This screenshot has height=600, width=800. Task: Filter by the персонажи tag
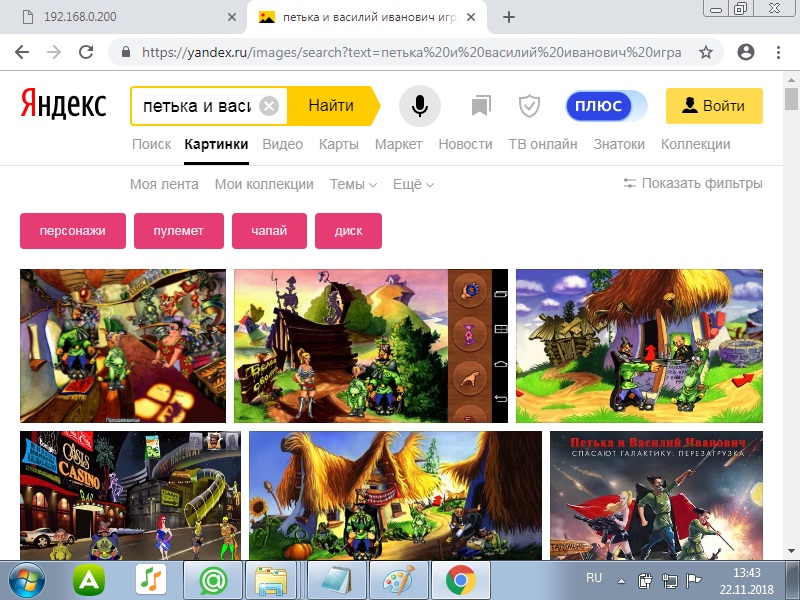(73, 231)
